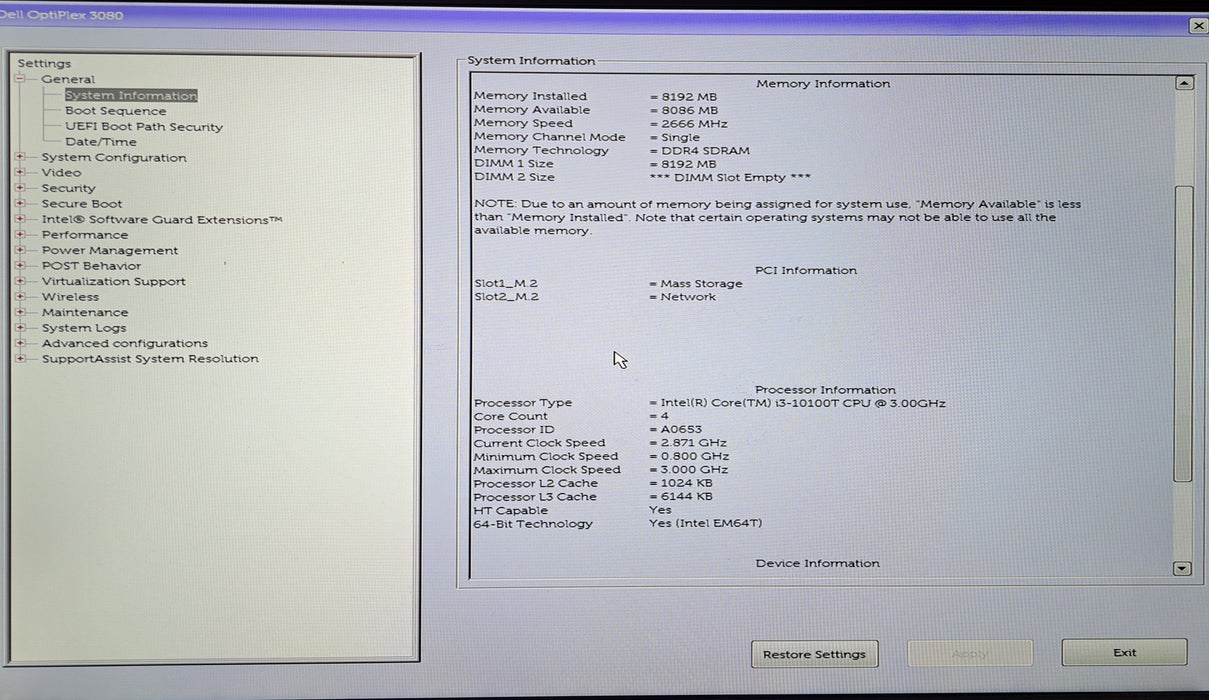1209x700 pixels.
Task: Select SupportAssist System Resolution label
Action: (x=150, y=358)
